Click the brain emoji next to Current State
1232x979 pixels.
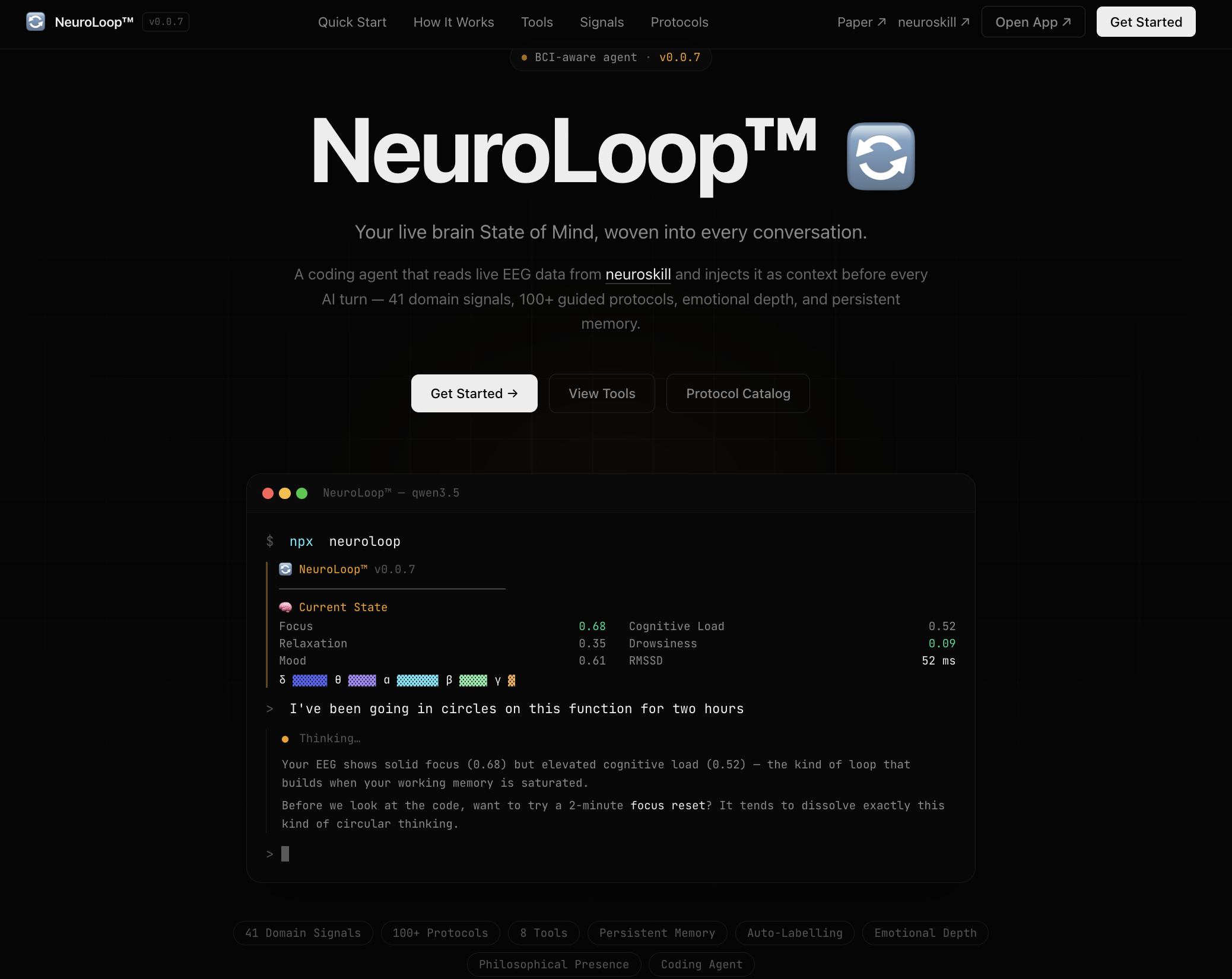click(285, 607)
